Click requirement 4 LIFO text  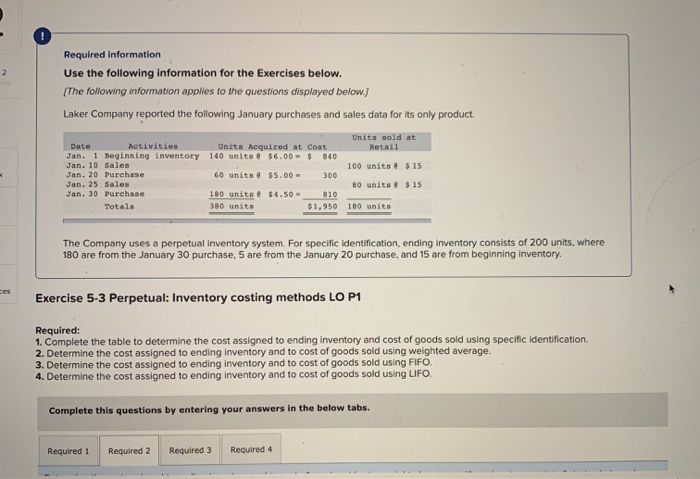point(233,375)
